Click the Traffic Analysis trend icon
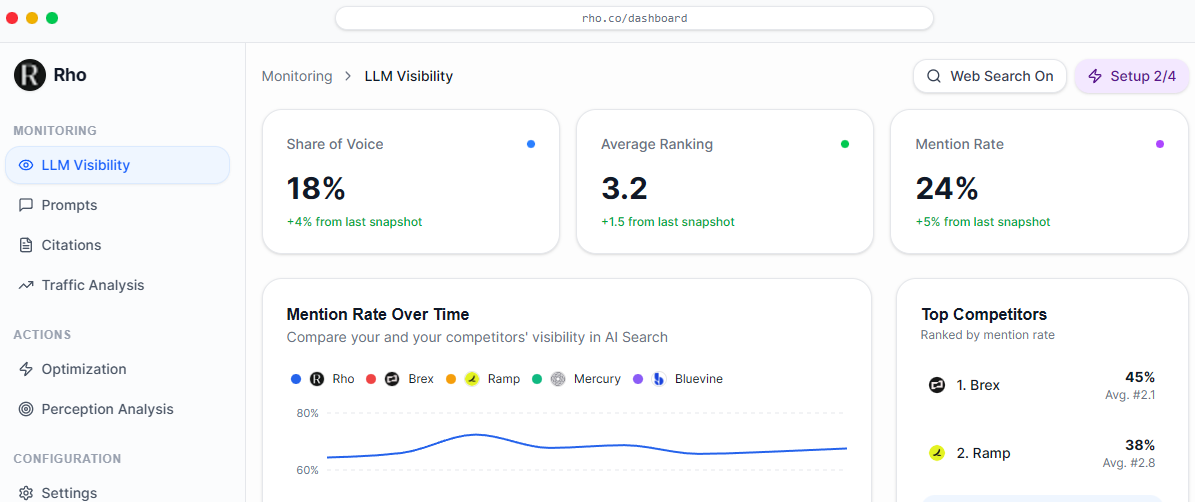This screenshot has height=502, width=1195. tap(26, 285)
